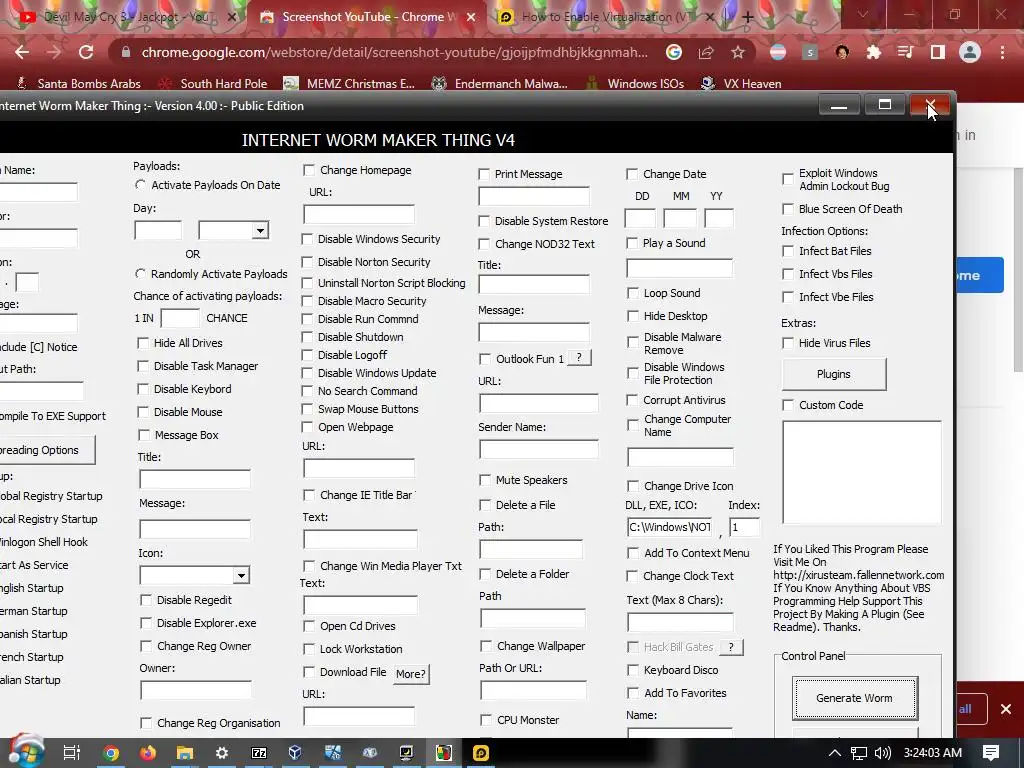The image size is (1024, 768).
Task: Enable Open Webpage checkbox
Action: 307,427
